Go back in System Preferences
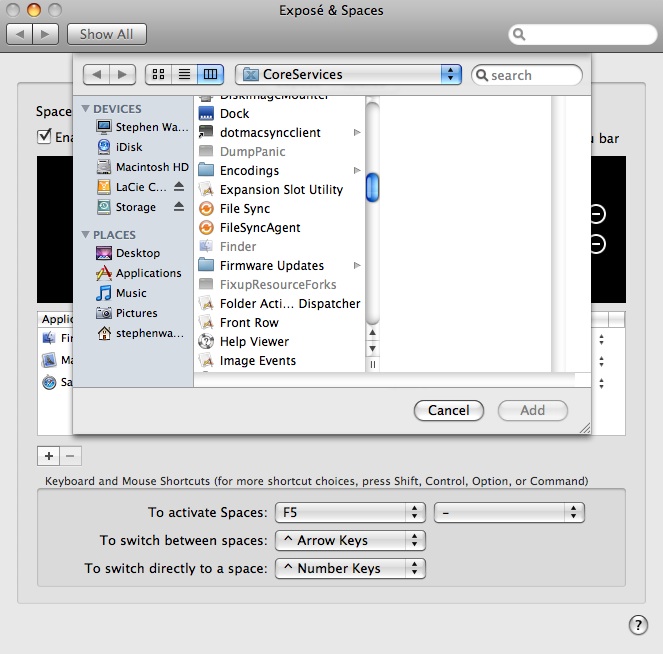663x654 pixels. point(19,34)
